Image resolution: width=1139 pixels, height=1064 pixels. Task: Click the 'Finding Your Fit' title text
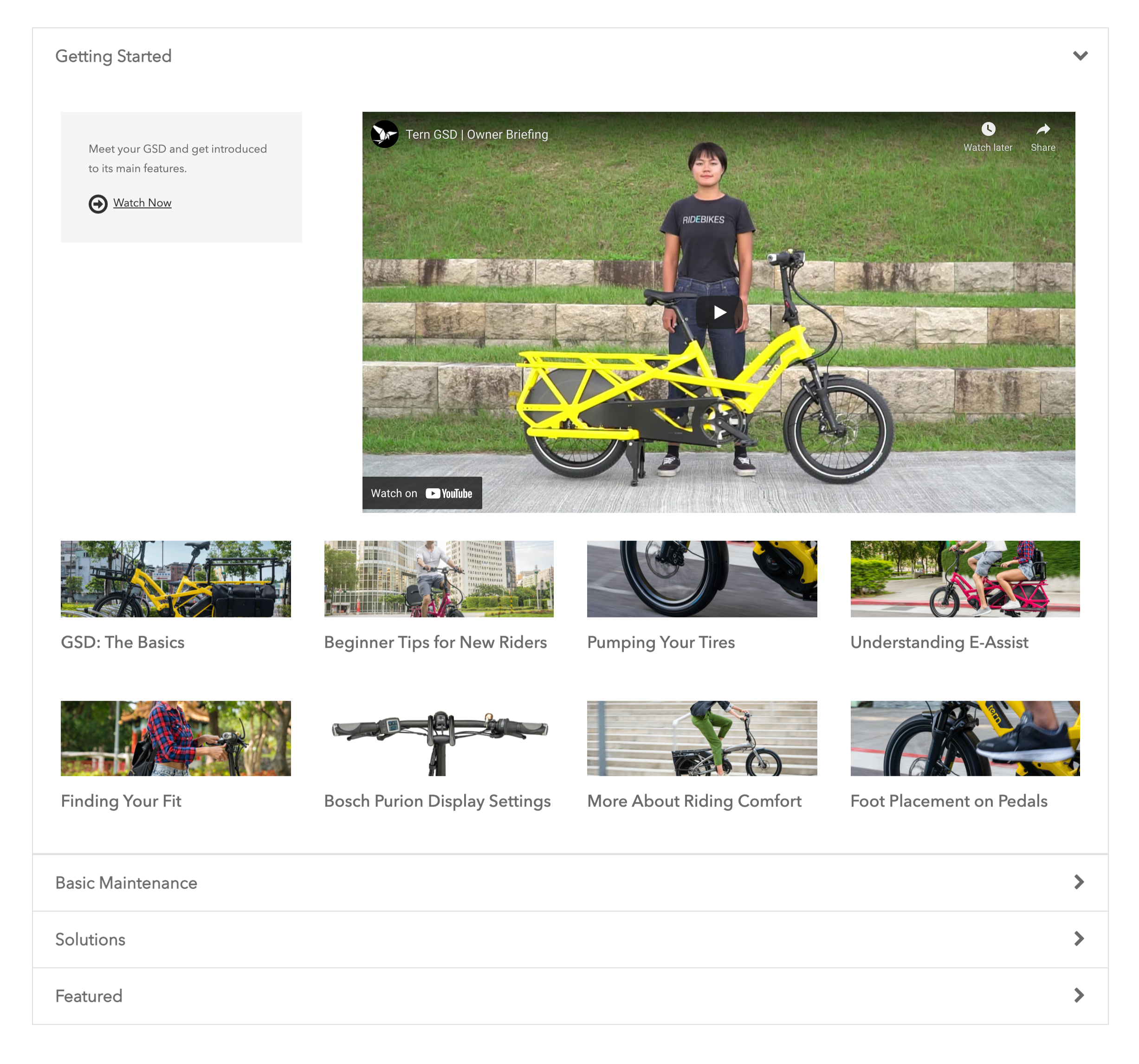click(121, 801)
